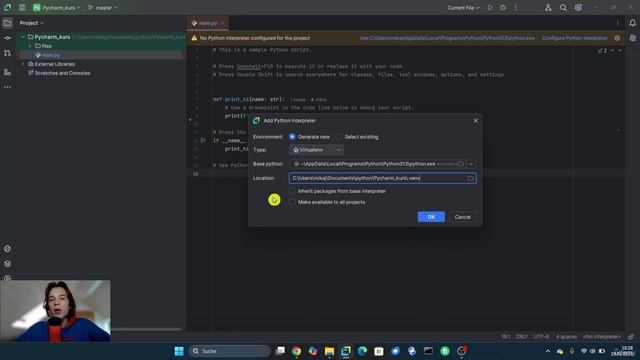Start debugging with the bug icon
640x360 pixels.
tap(503, 8)
